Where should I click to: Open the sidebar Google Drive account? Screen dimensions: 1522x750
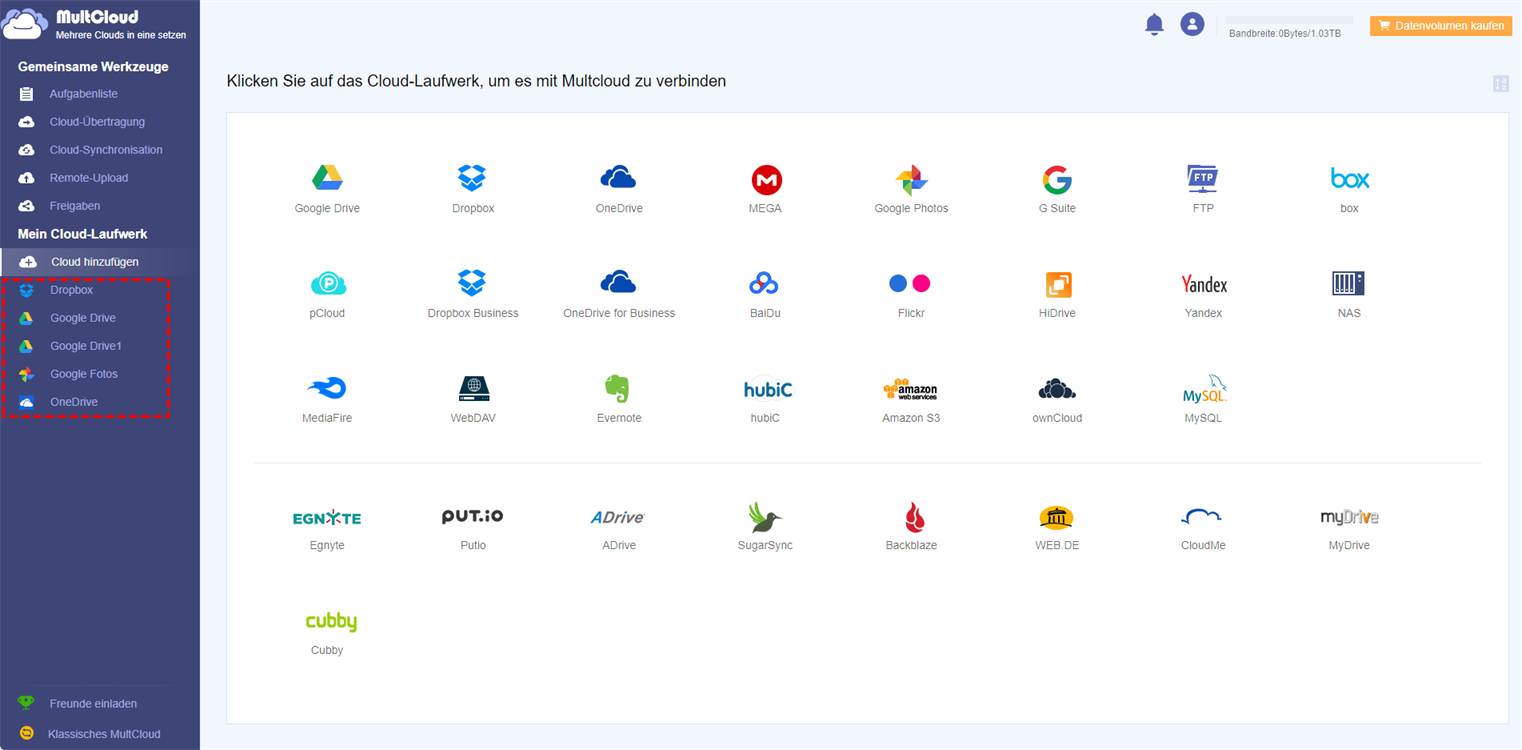tap(85, 318)
